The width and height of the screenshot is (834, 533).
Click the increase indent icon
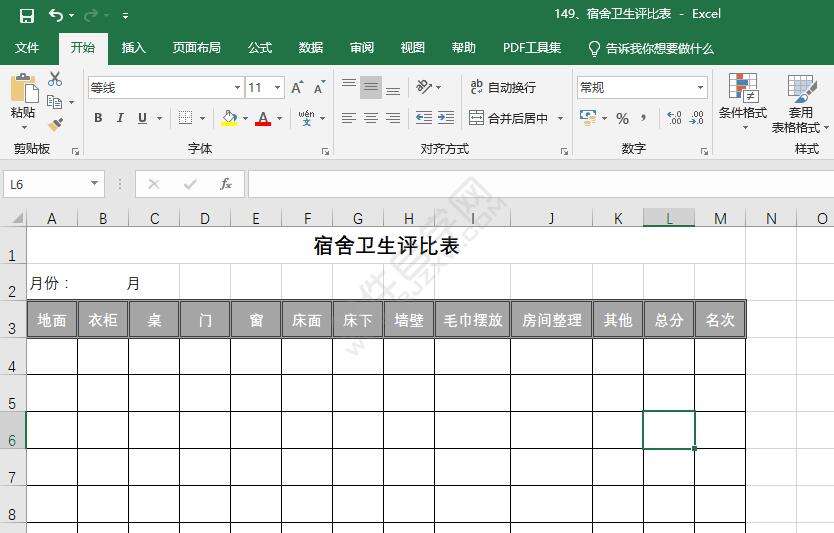tap(446, 118)
